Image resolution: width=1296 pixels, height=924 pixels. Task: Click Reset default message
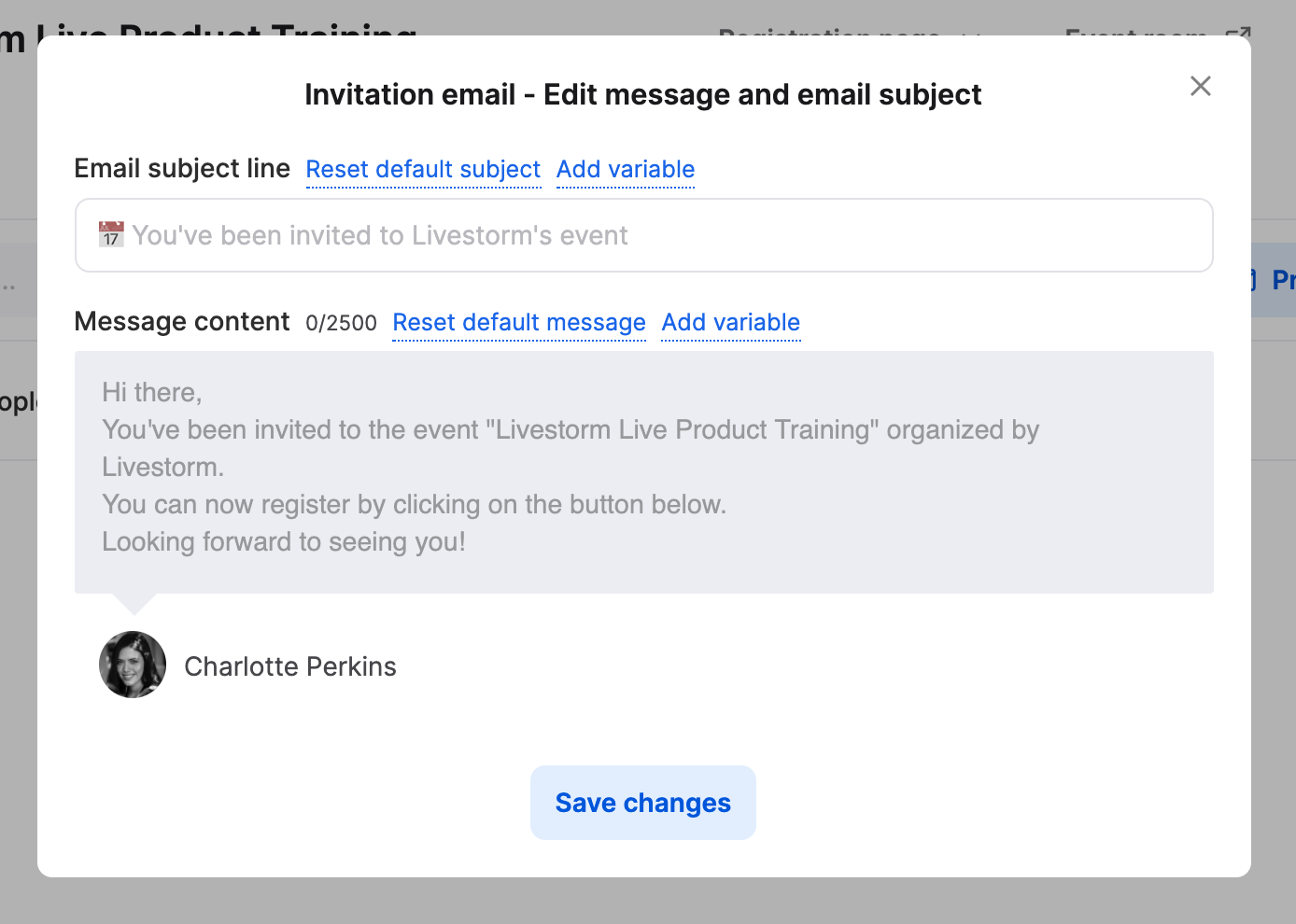518,322
